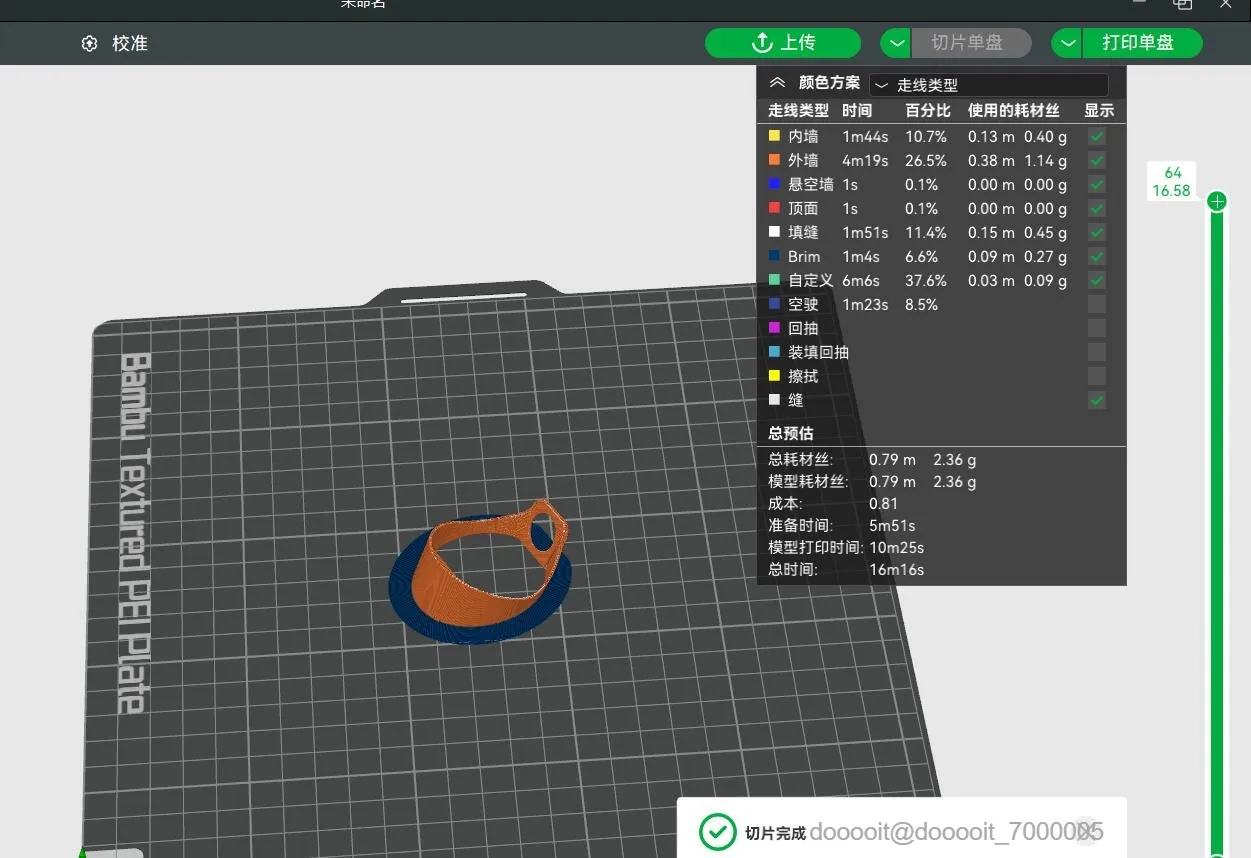Click the layer value label 64 / 16.58
This screenshot has height=858, width=1251.
pos(1172,182)
